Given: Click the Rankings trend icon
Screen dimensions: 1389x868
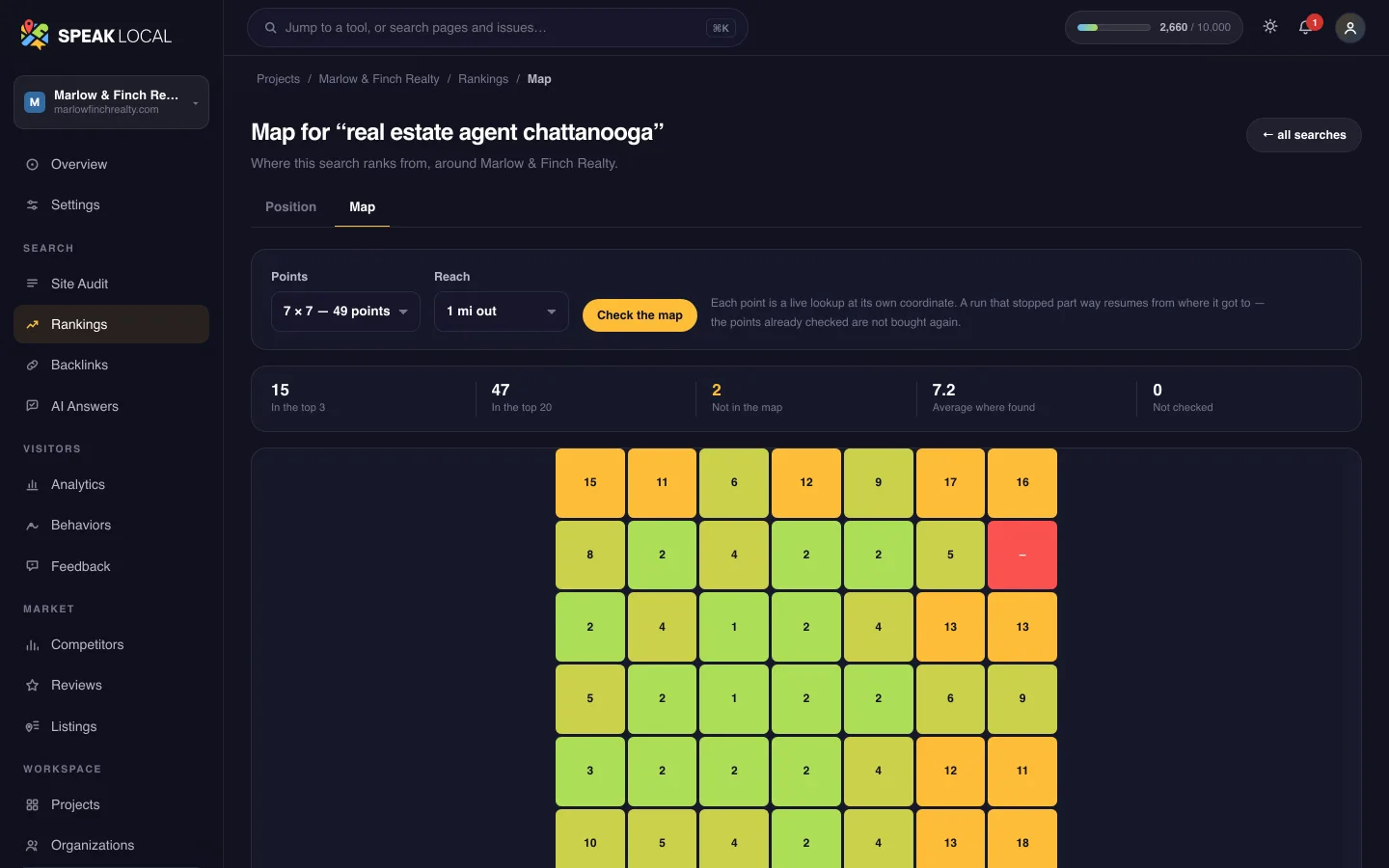Looking at the screenshot, I should point(32,325).
